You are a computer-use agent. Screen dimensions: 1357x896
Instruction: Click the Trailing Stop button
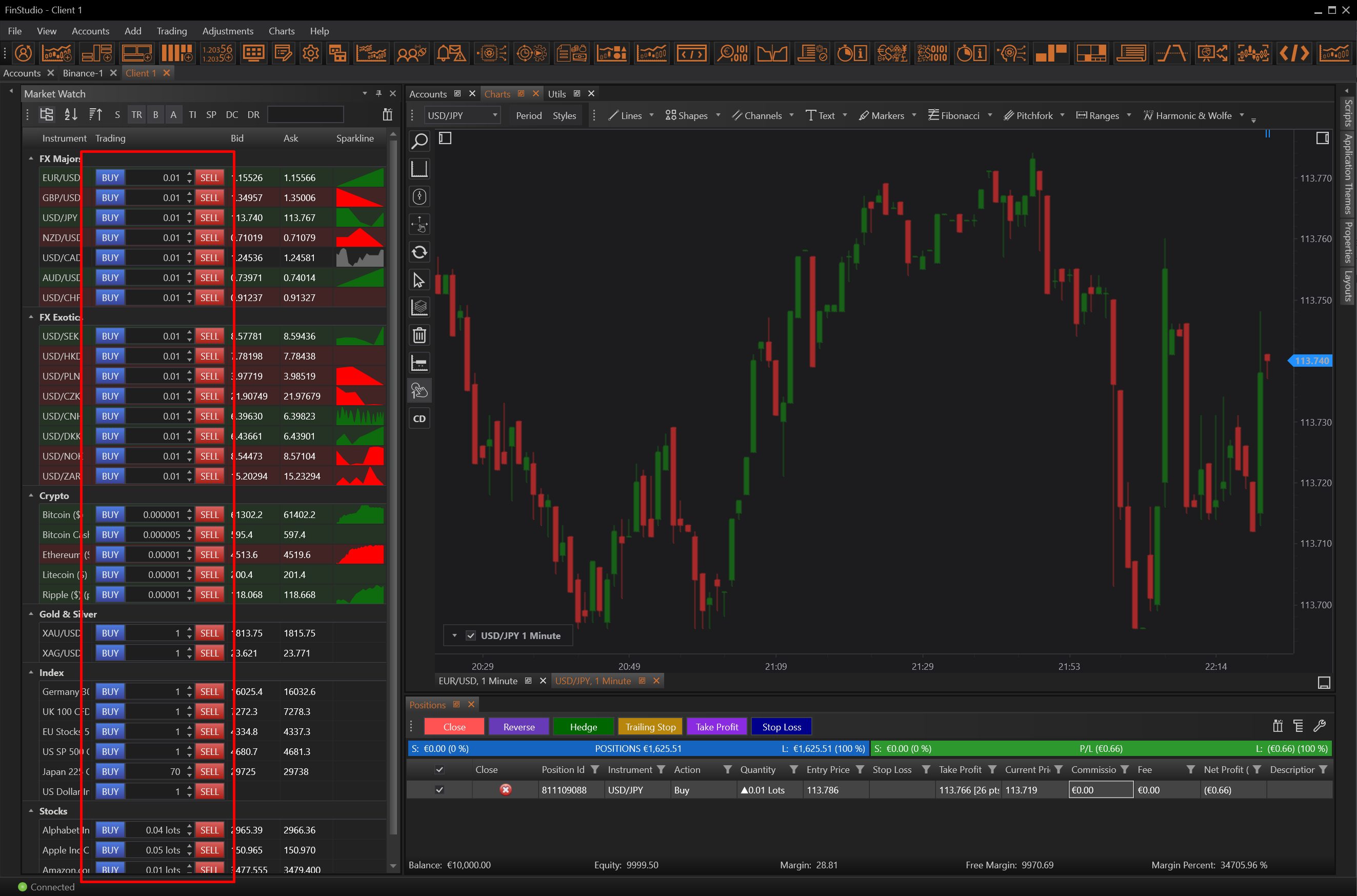[650, 727]
